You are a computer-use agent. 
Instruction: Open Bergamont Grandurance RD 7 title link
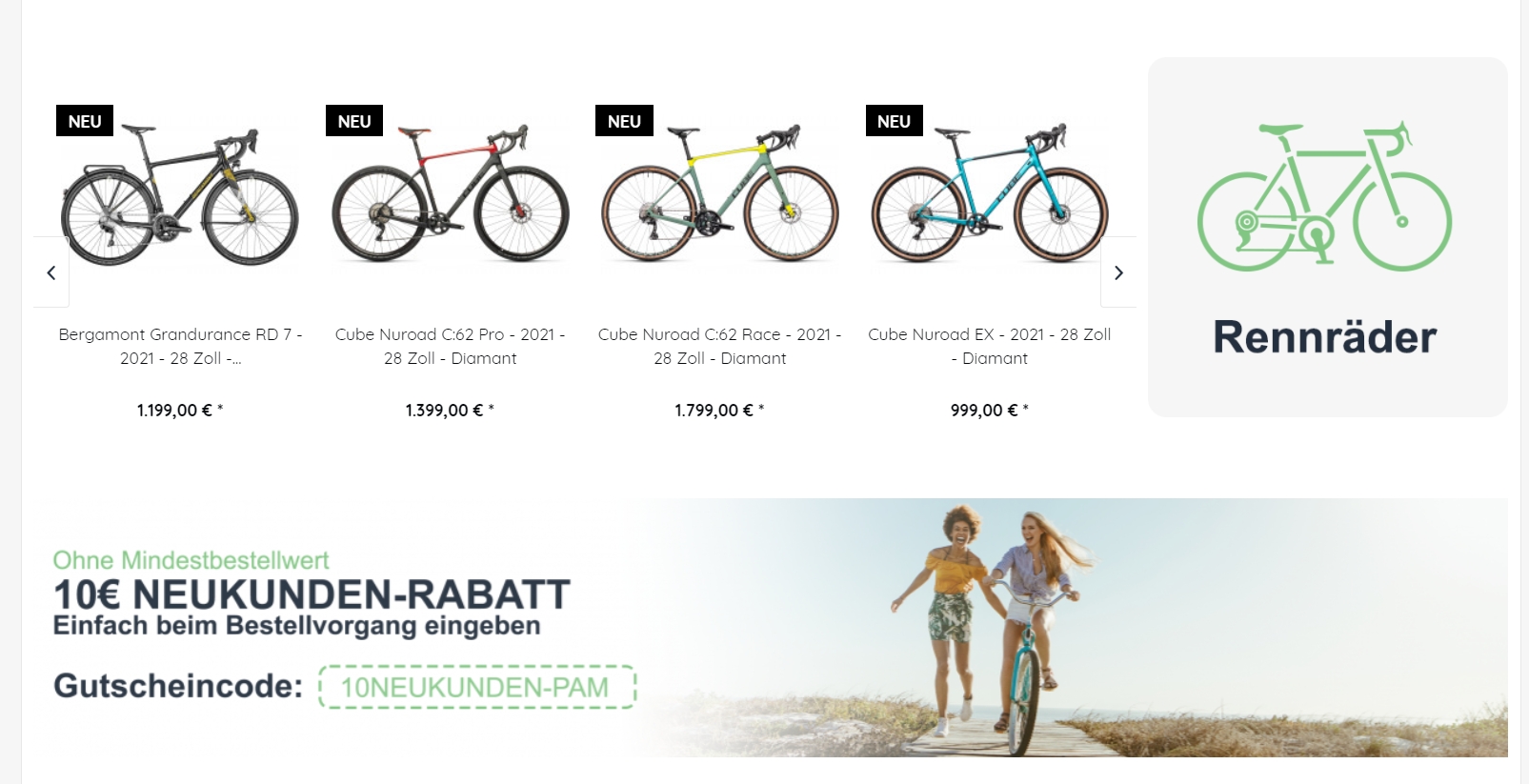click(x=180, y=347)
